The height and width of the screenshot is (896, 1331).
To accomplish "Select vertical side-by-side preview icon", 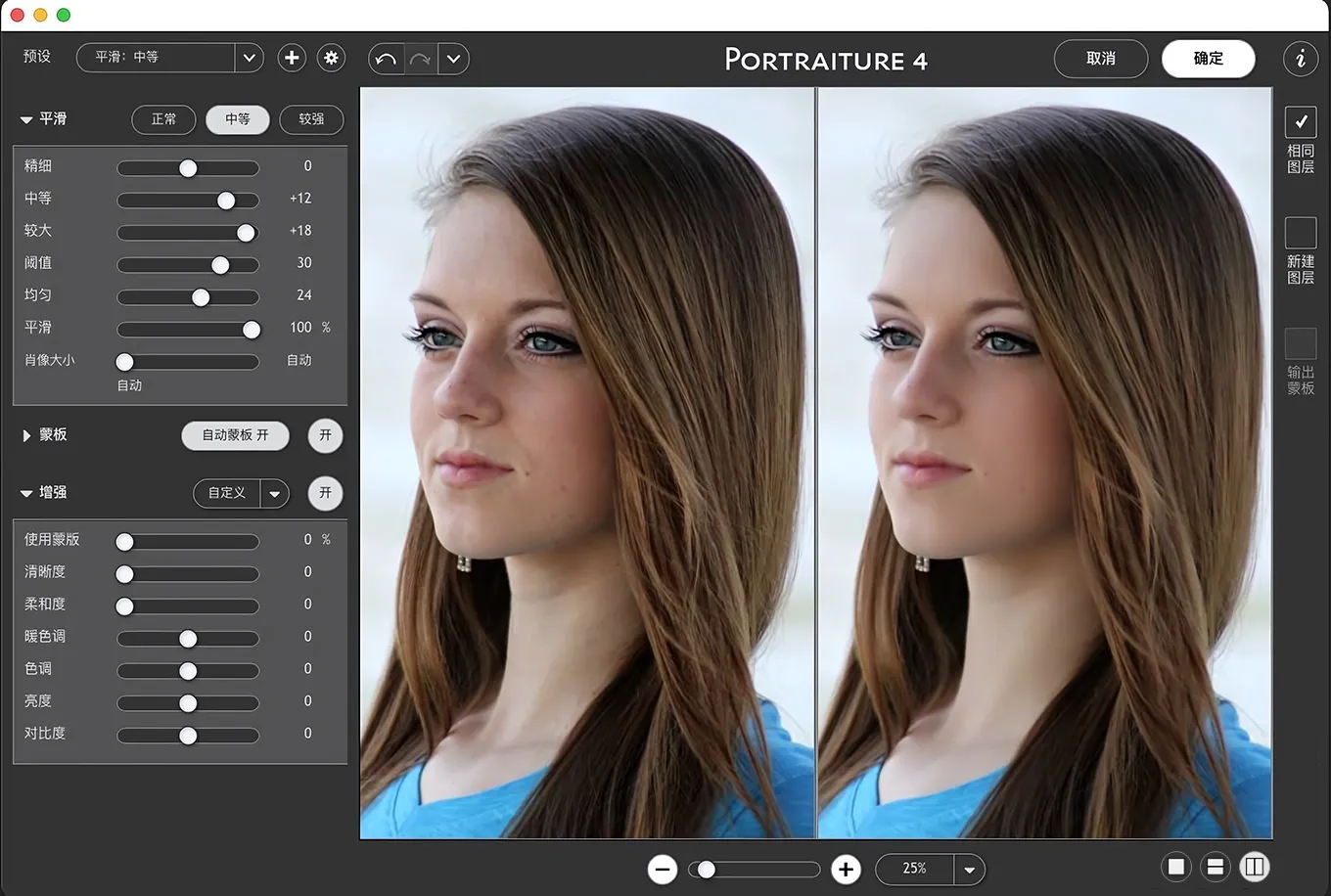I will pos(1255,867).
